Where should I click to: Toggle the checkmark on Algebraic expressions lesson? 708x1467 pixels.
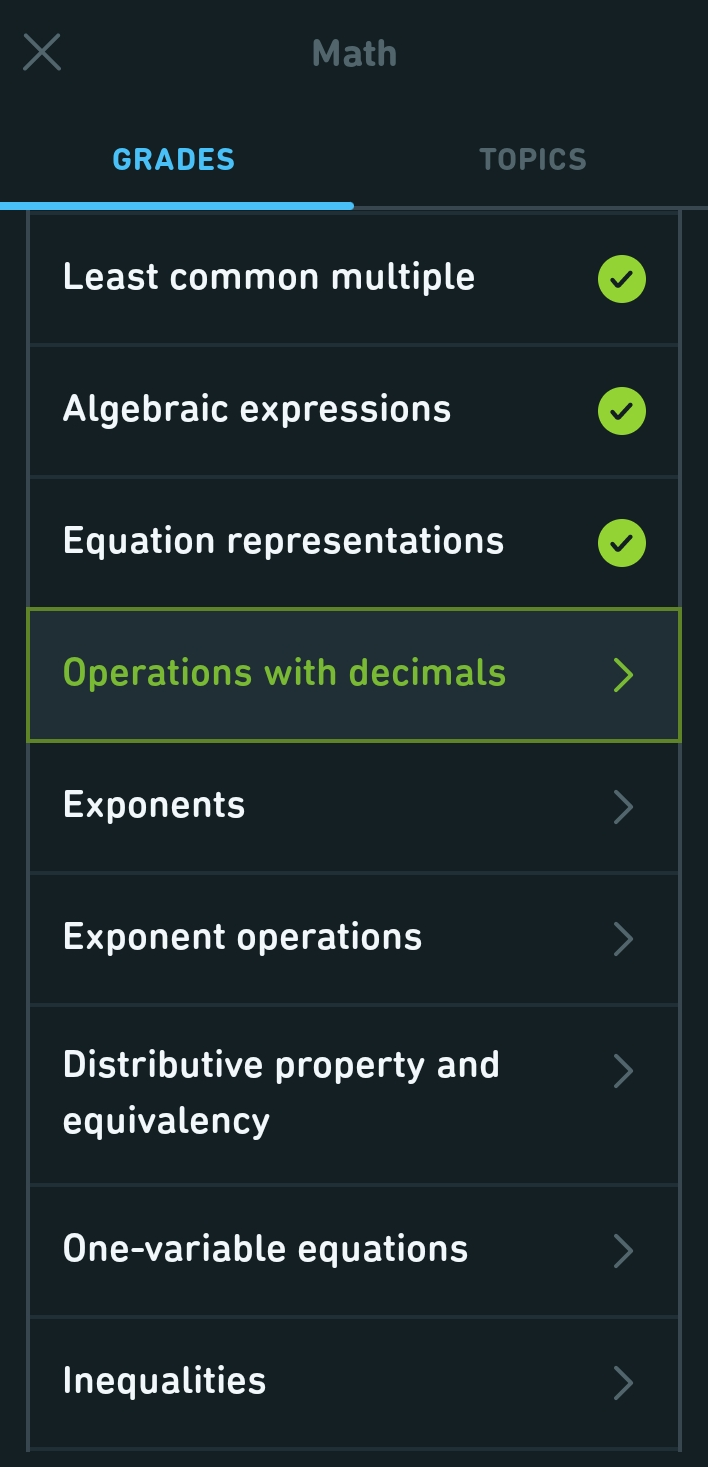pyautogui.click(x=621, y=411)
